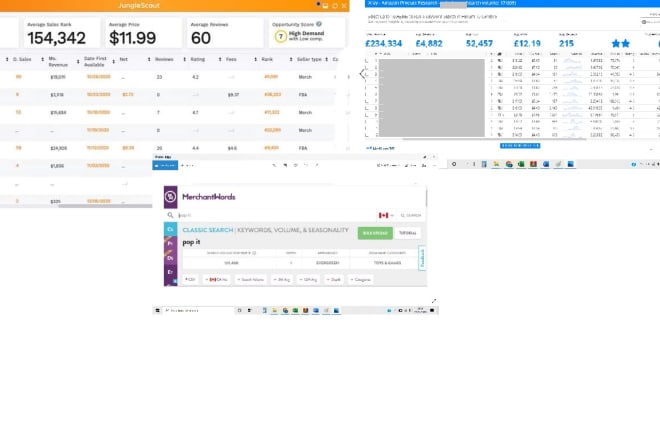This screenshot has height=440, width=660.
Task: Click Start button on lower taskbar
Action: (x=158, y=310)
